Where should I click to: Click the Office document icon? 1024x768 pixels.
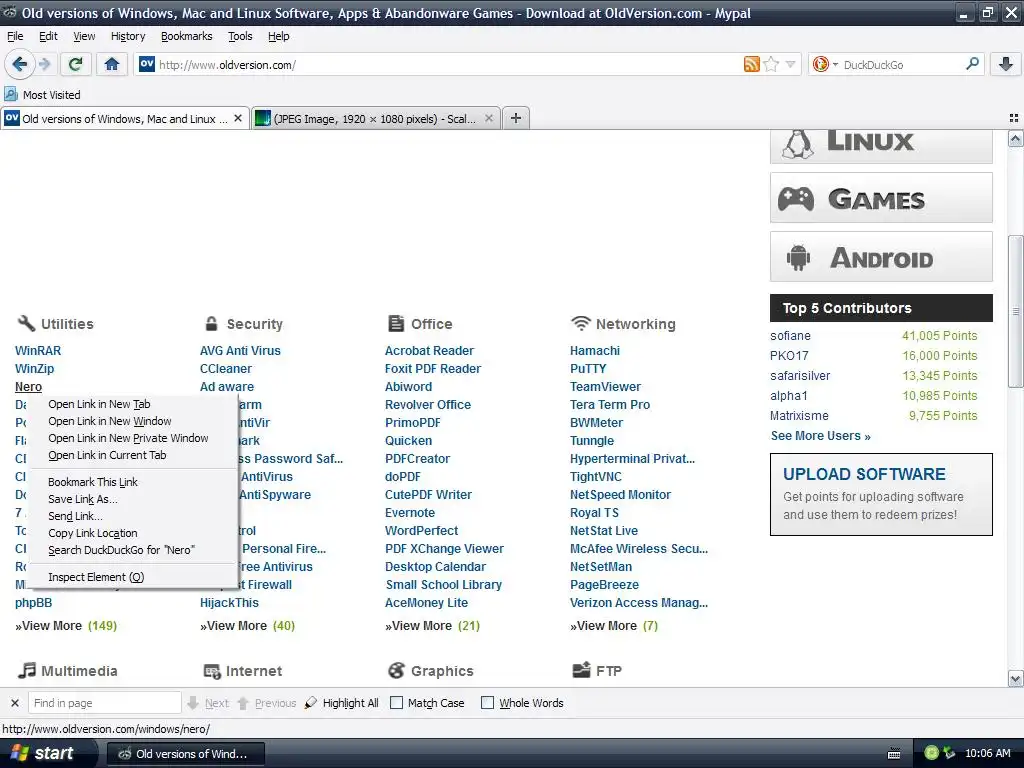click(396, 323)
